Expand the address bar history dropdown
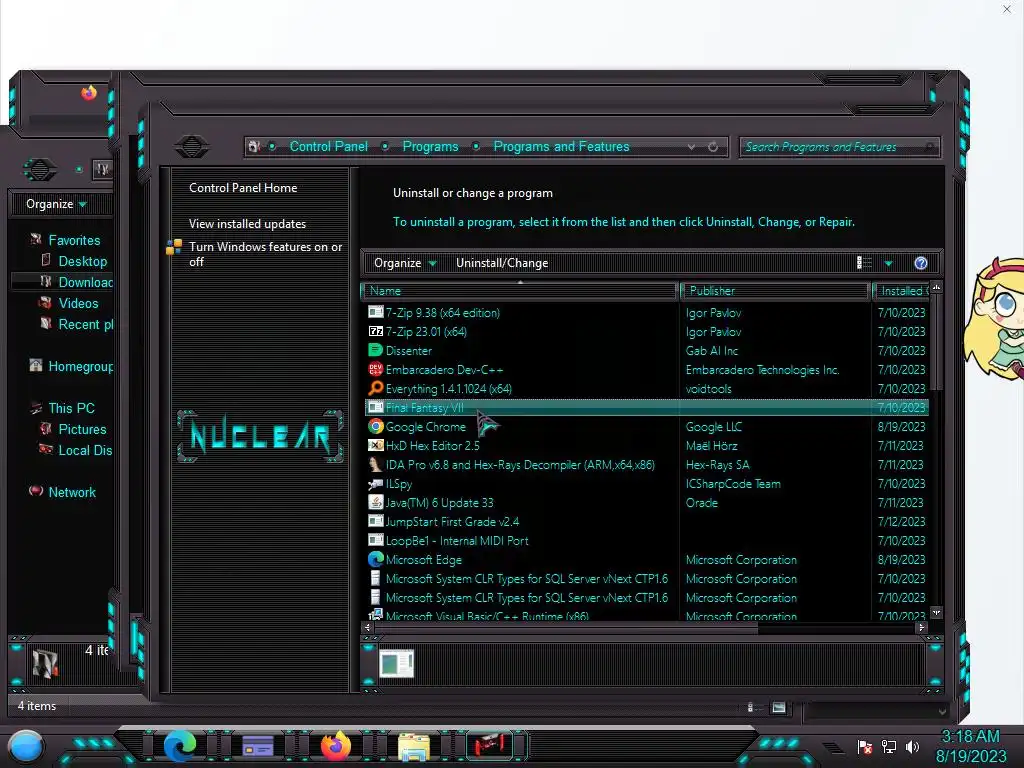The height and width of the screenshot is (768, 1024). click(x=691, y=147)
